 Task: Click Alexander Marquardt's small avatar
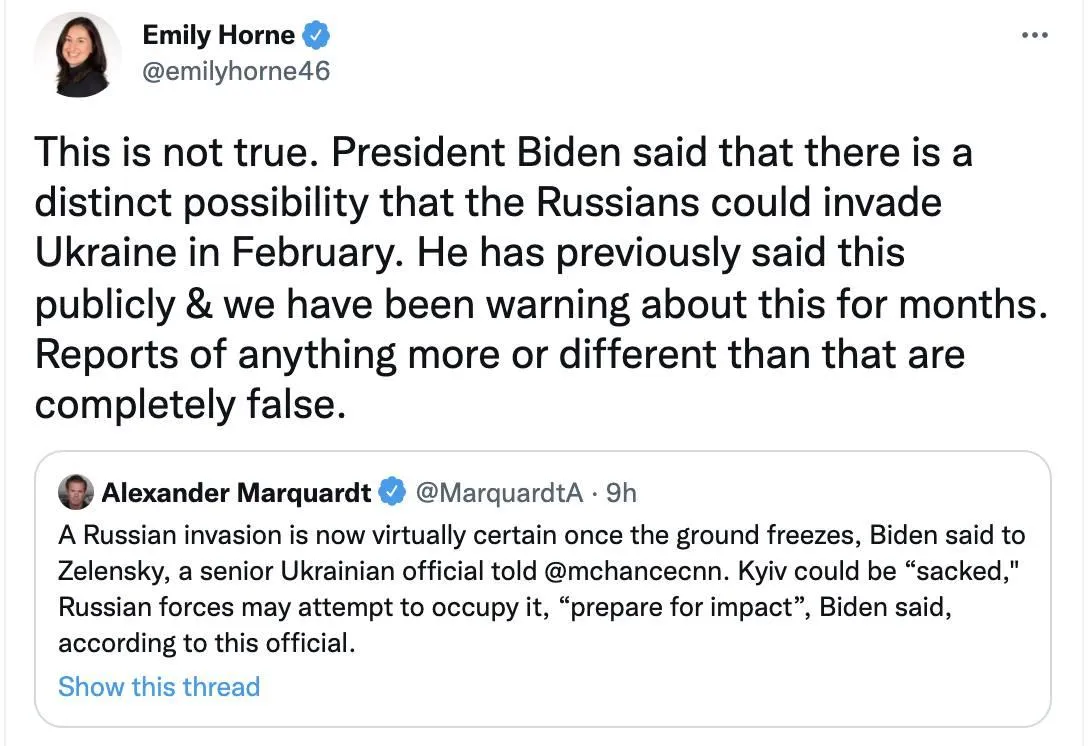click(76, 492)
